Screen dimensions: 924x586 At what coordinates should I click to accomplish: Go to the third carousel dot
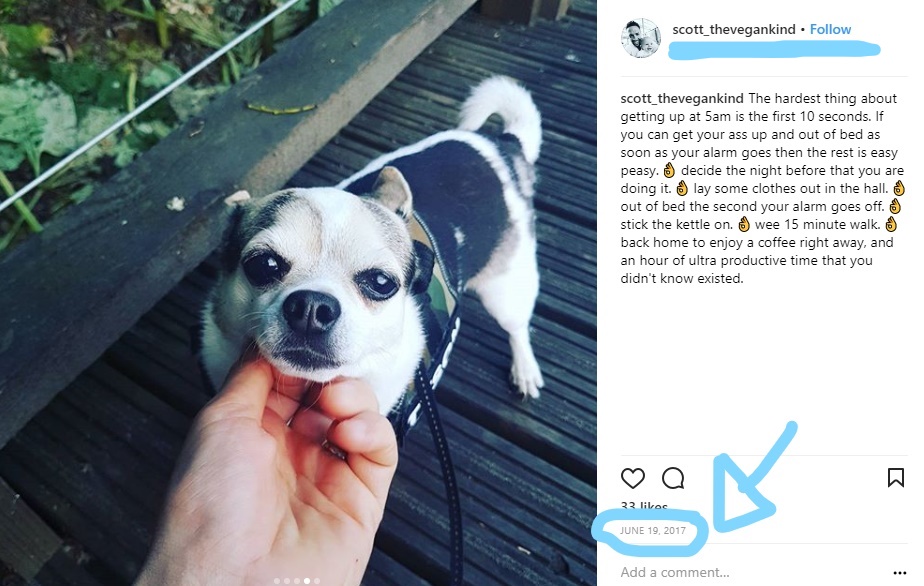tap(296, 581)
